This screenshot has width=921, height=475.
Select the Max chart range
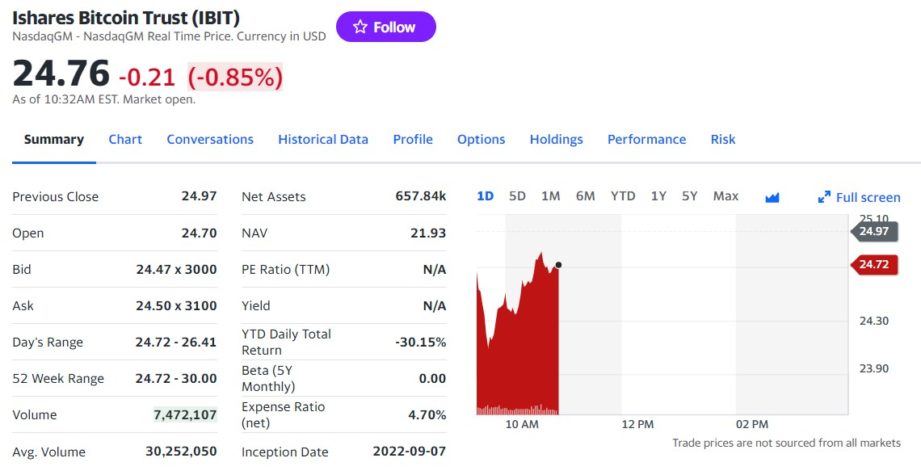pyautogui.click(x=725, y=196)
